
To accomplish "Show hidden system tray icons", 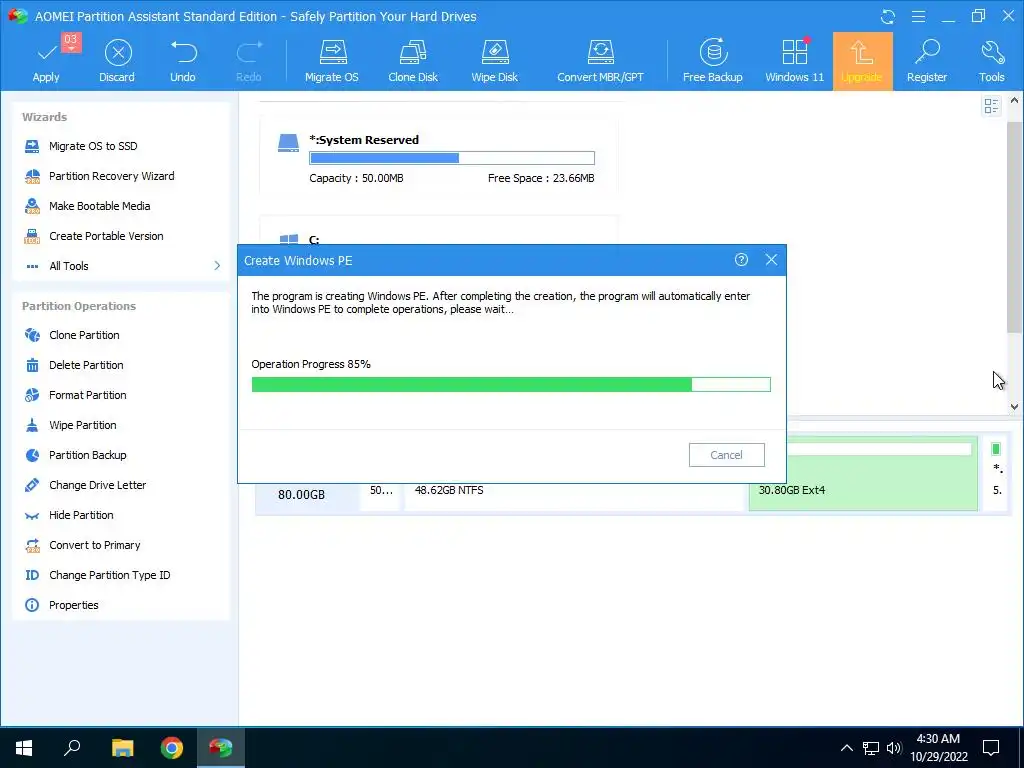I will coord(846,748).
